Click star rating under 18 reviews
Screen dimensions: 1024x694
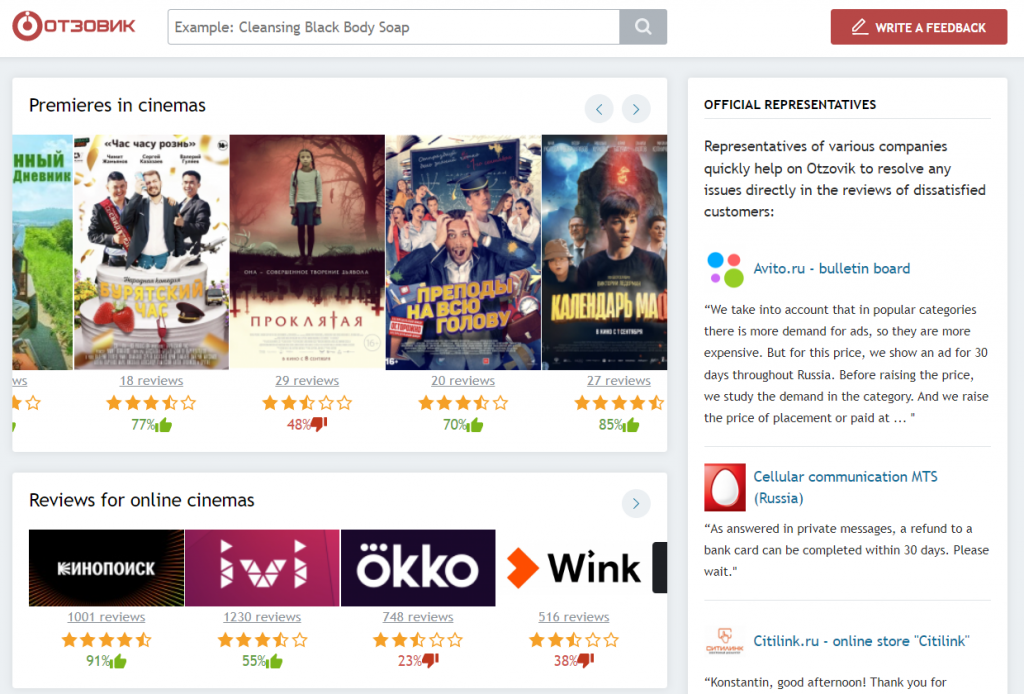pos(152,403)
